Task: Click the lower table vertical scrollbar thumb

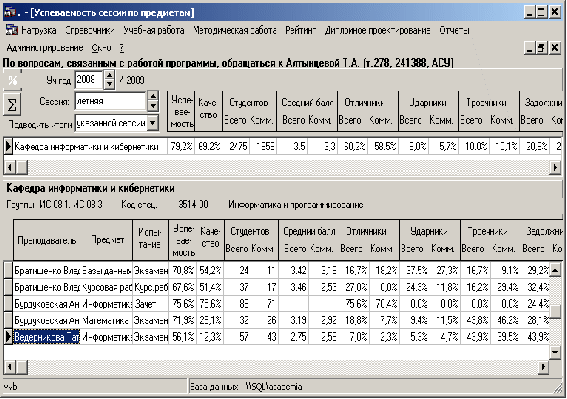Action: (x=555, y=310)
